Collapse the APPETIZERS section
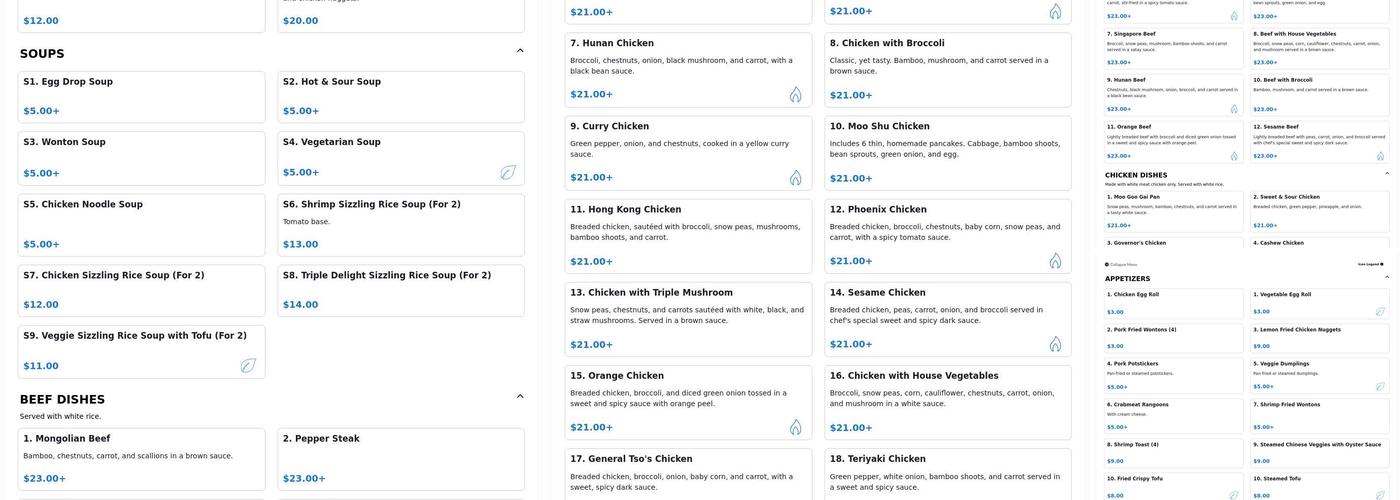The image size is (1400, 500). click(x=1387, y=277)
